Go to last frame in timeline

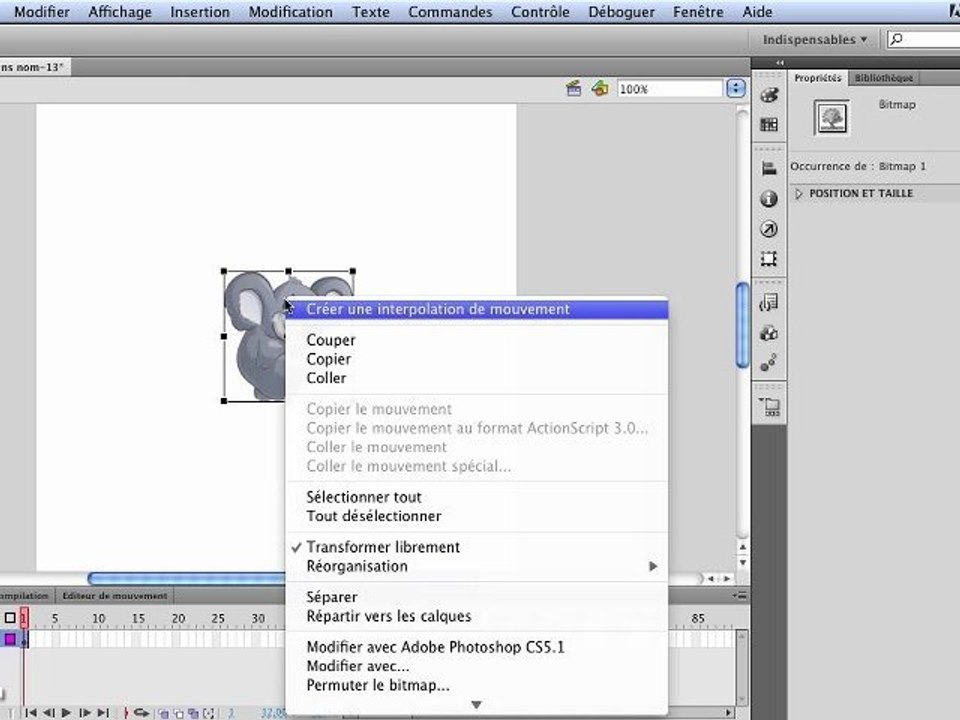(103, 713)
